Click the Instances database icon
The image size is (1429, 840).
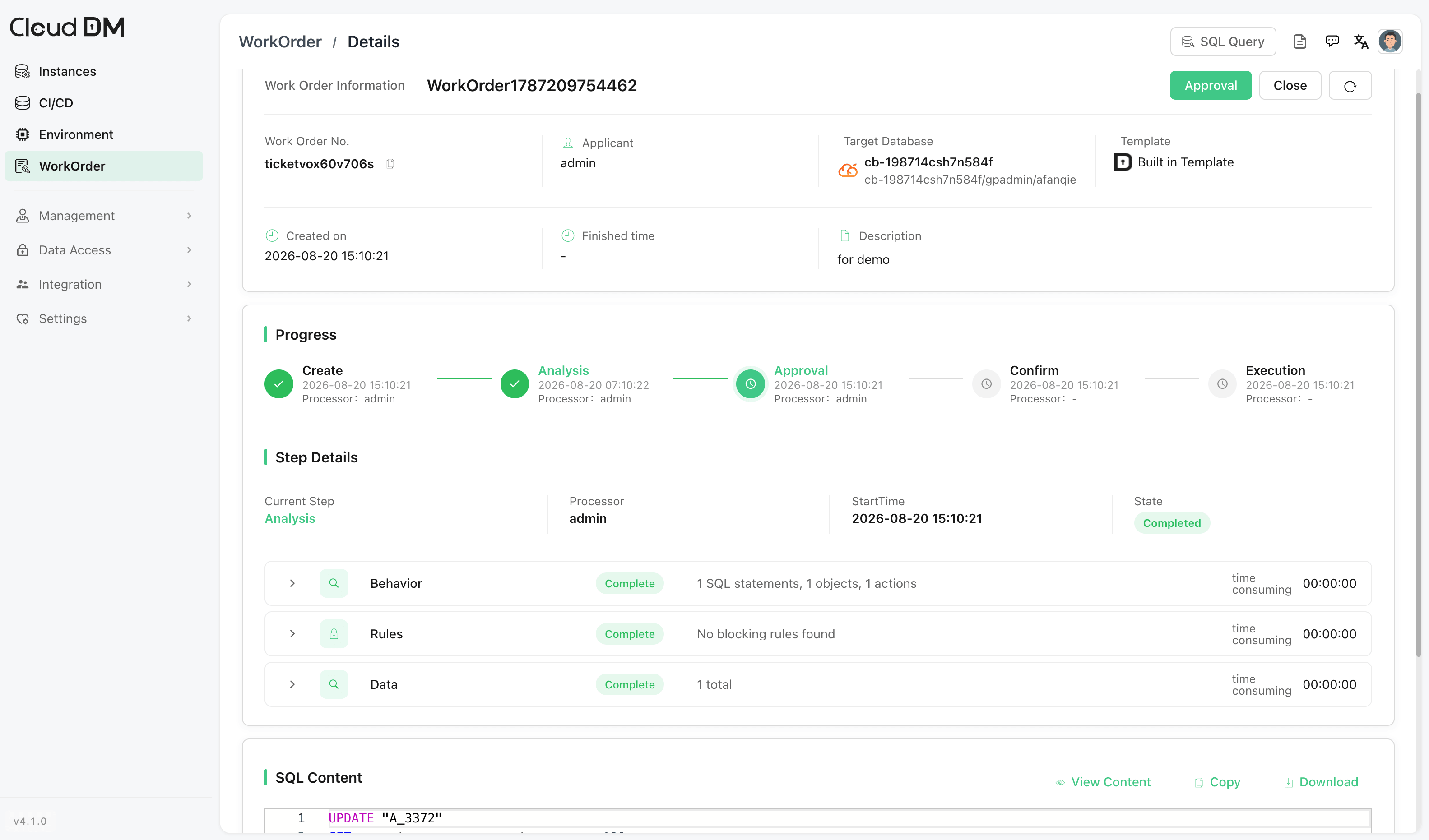[23, 71]
